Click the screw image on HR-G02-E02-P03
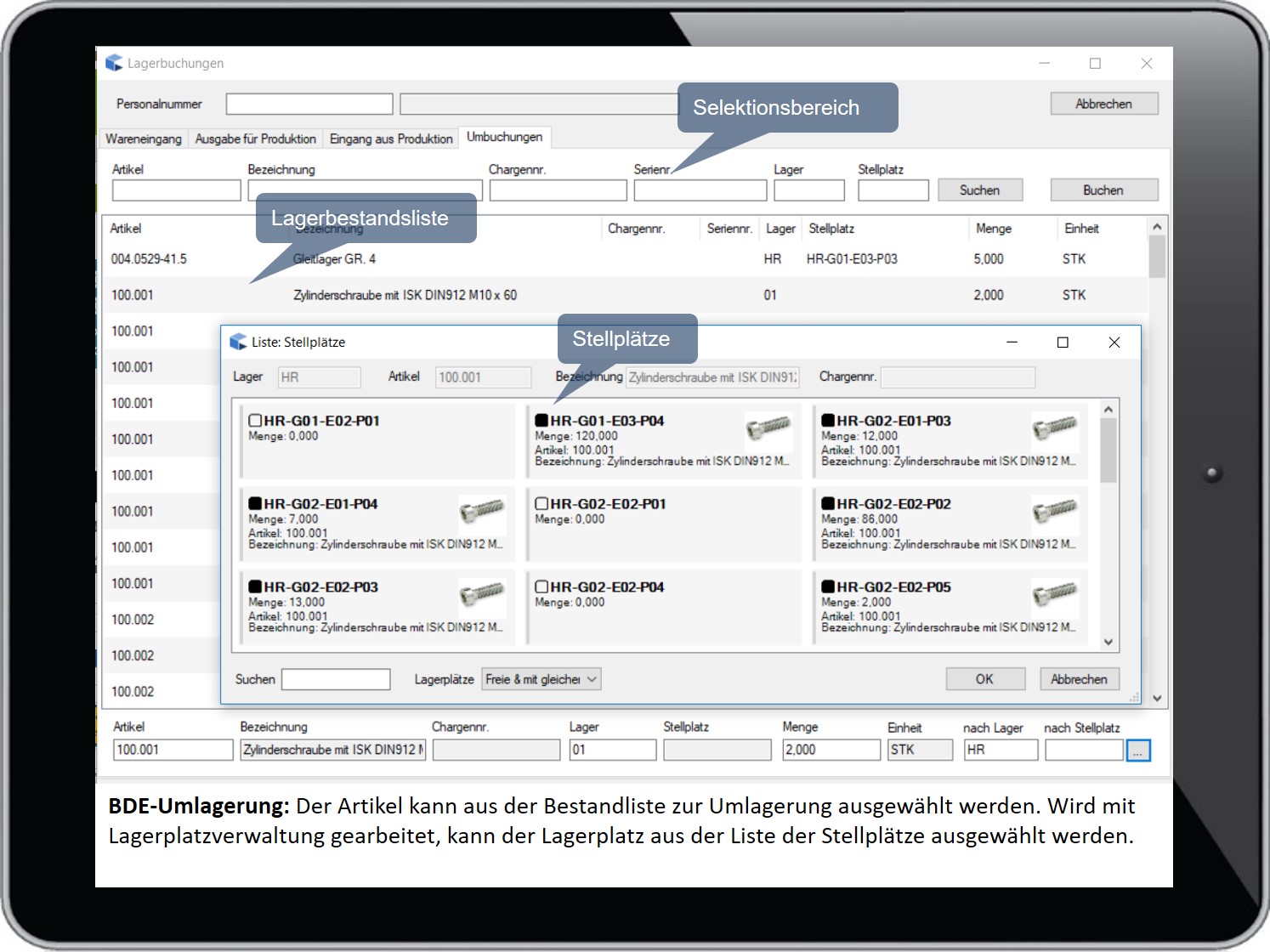The height and width of the screenshot is (952, 1270). point(482,593)
